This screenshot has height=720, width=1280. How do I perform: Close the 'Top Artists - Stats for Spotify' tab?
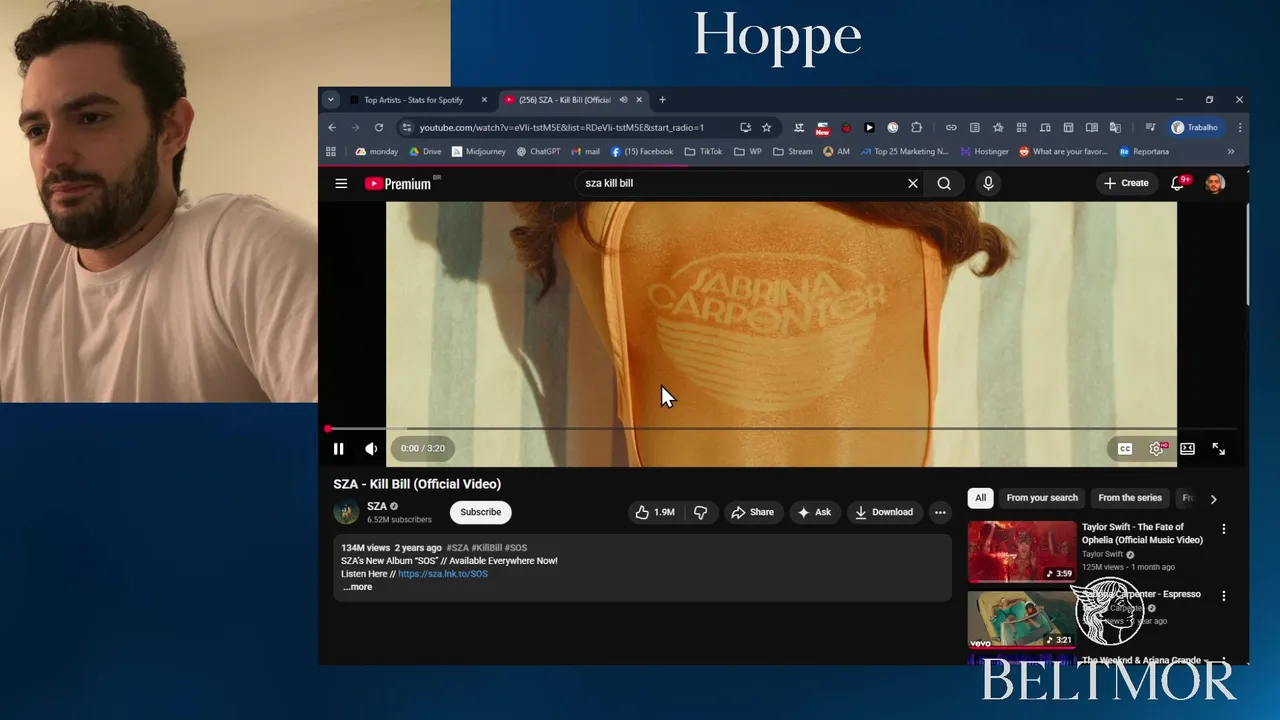pyautogui.click(x=484, y=100)
